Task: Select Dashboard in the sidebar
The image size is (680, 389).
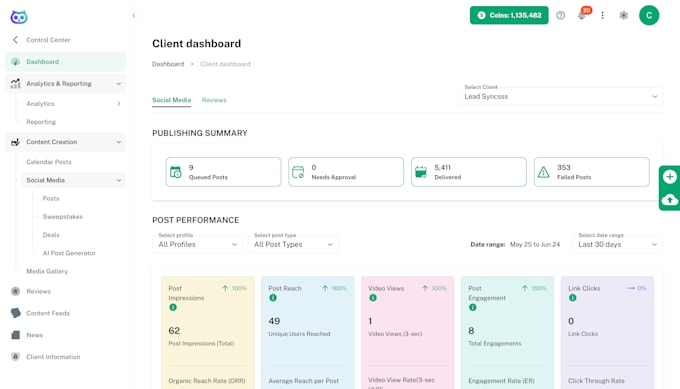Action: [x=65, y=62]
